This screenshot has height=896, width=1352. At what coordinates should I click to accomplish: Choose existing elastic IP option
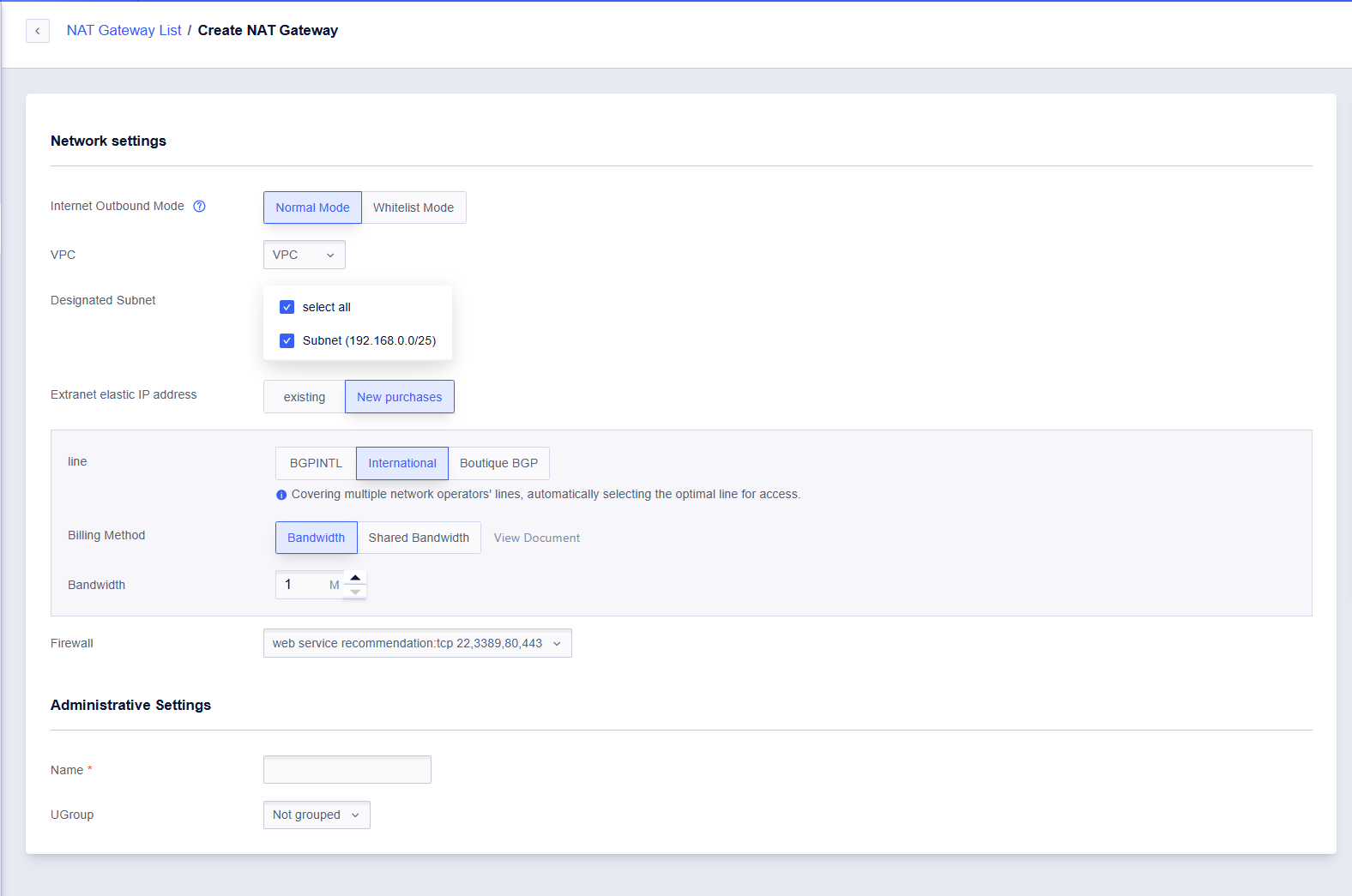pyautogui.click(x=305, y=397)
